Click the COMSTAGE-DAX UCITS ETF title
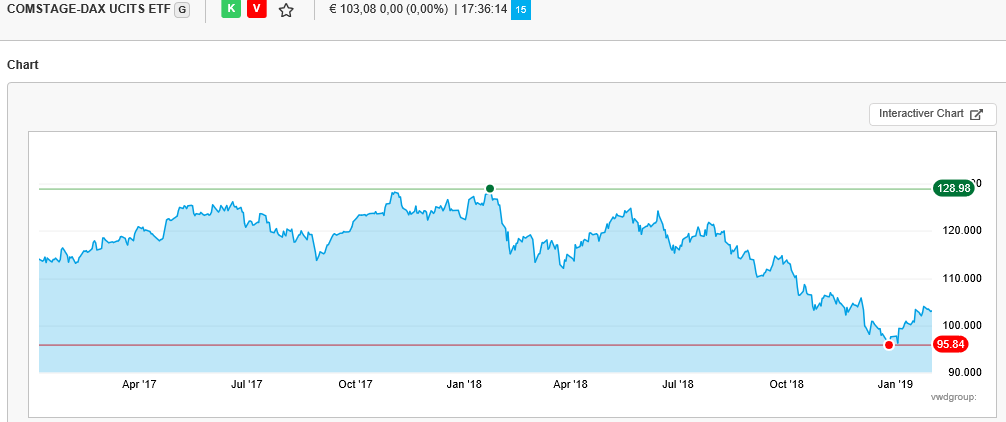 (88, 10)
